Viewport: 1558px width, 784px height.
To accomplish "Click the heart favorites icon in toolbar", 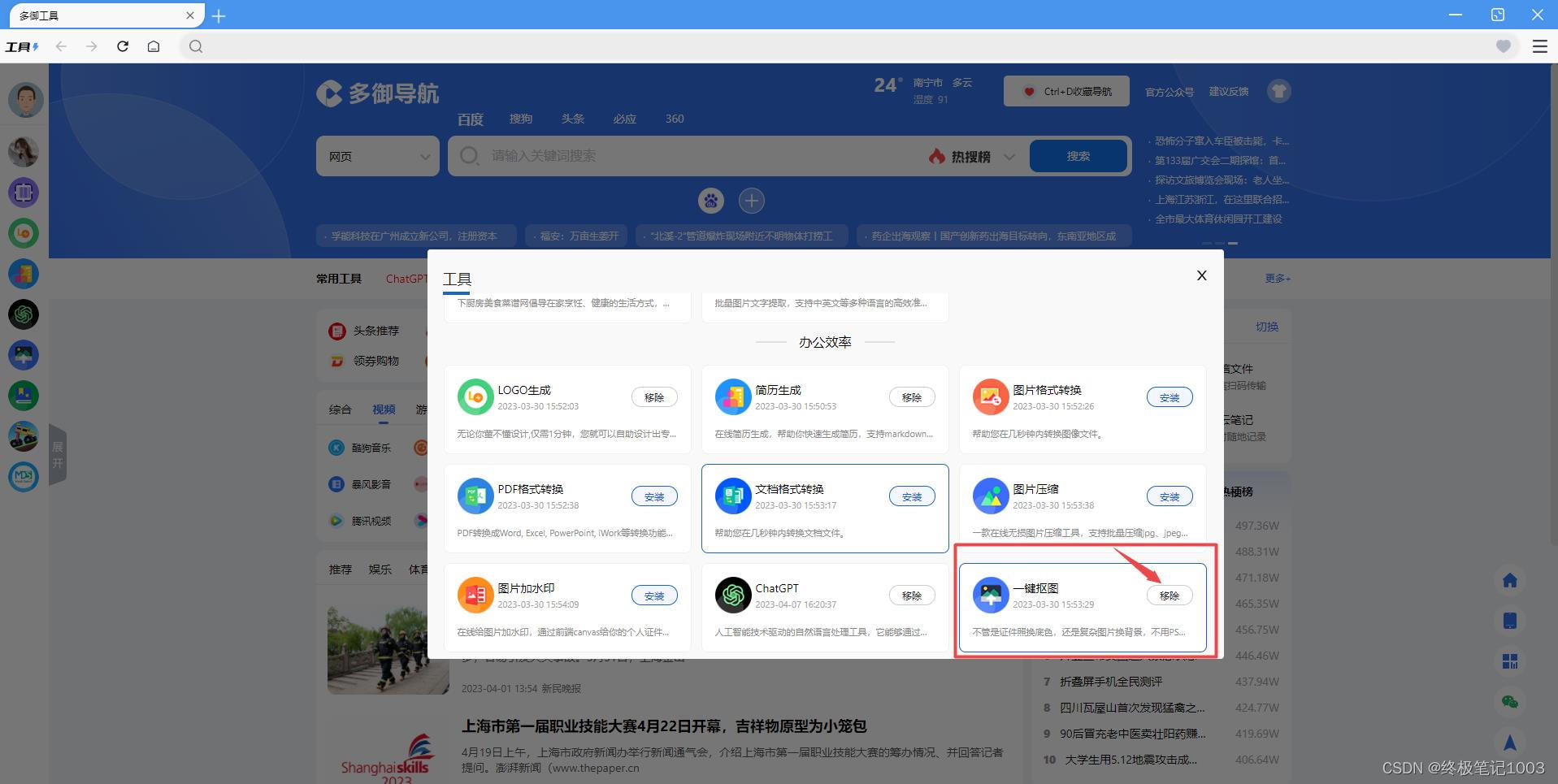I will (1504, 46).
